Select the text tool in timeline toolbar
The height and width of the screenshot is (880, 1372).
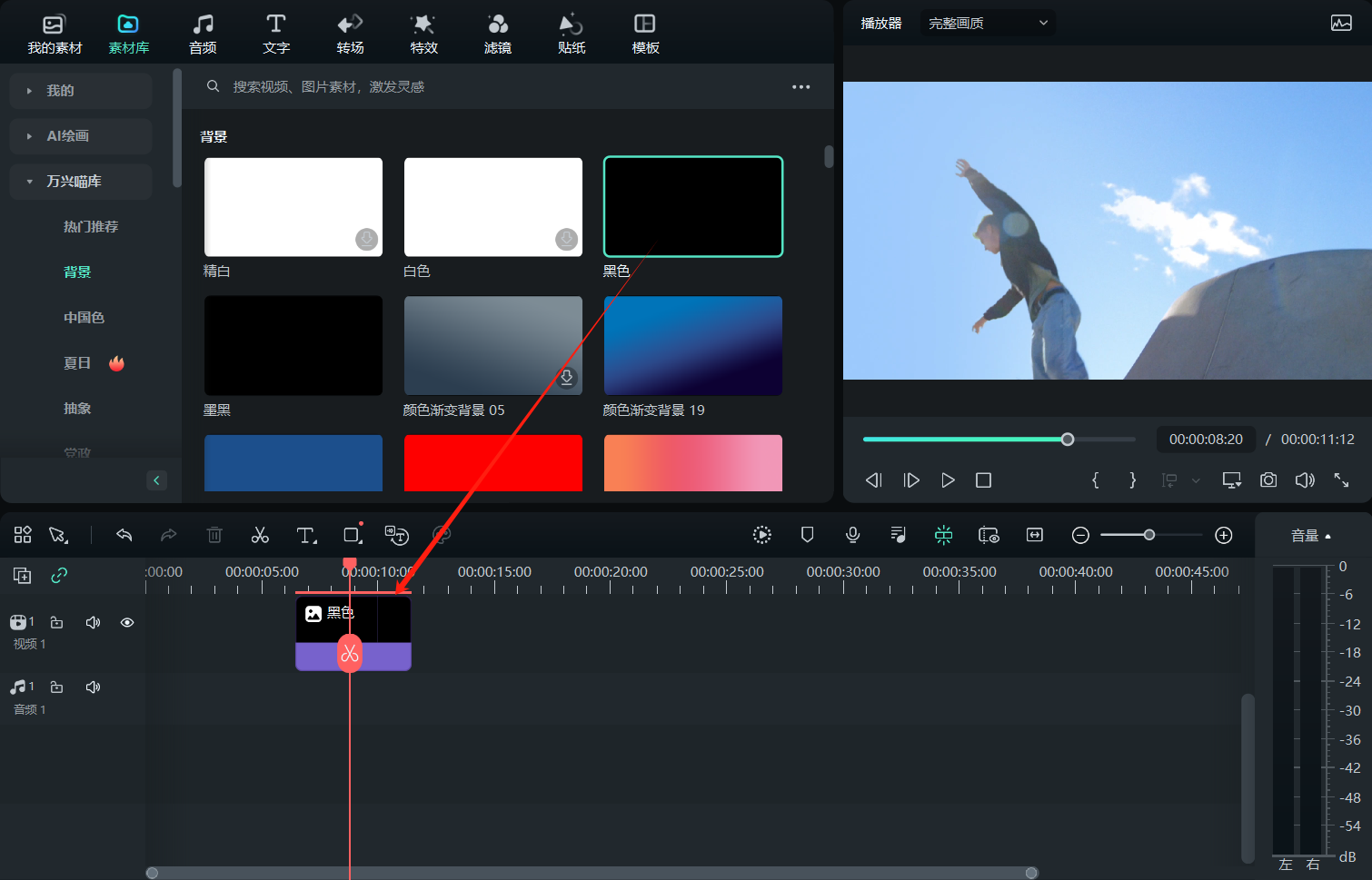[x=306, y=535]
